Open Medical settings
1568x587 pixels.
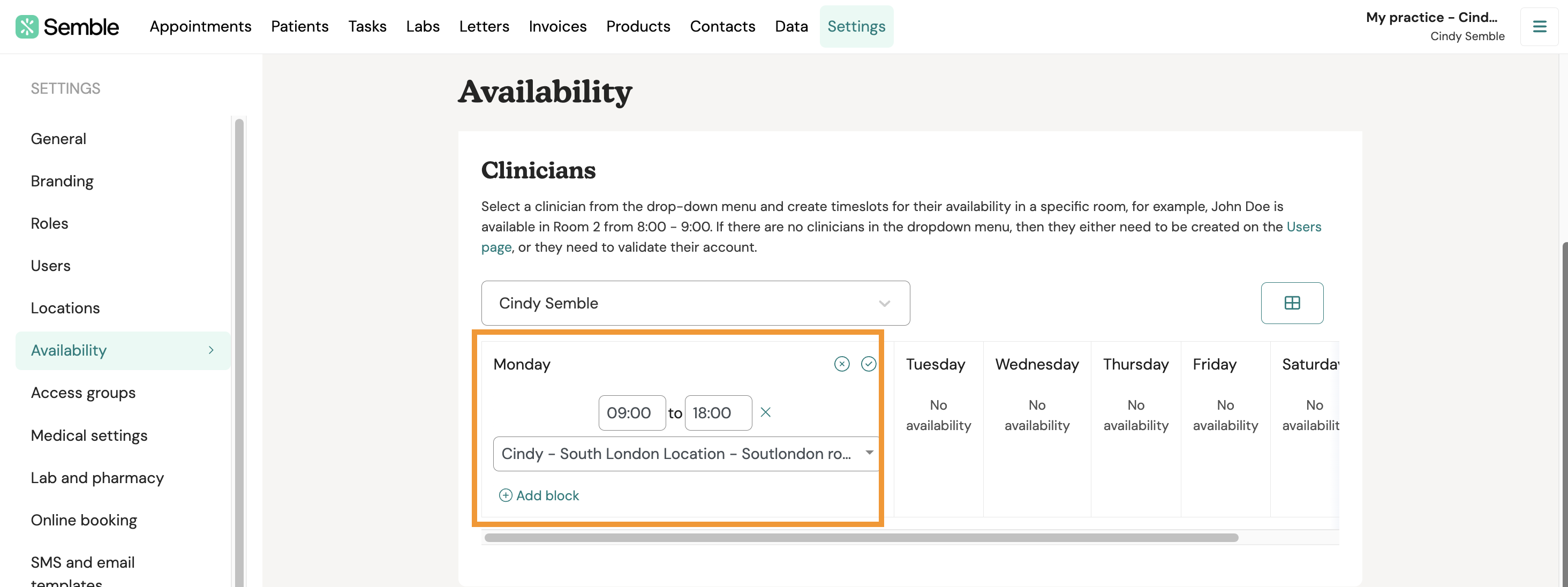click(x=89, y=435)
